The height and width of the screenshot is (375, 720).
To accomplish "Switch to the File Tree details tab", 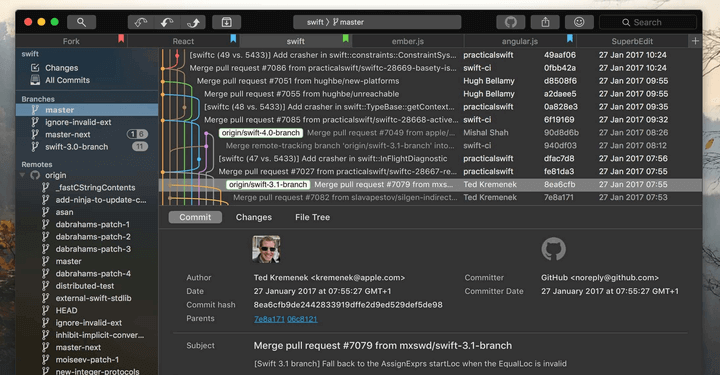I will click(312, 217).
